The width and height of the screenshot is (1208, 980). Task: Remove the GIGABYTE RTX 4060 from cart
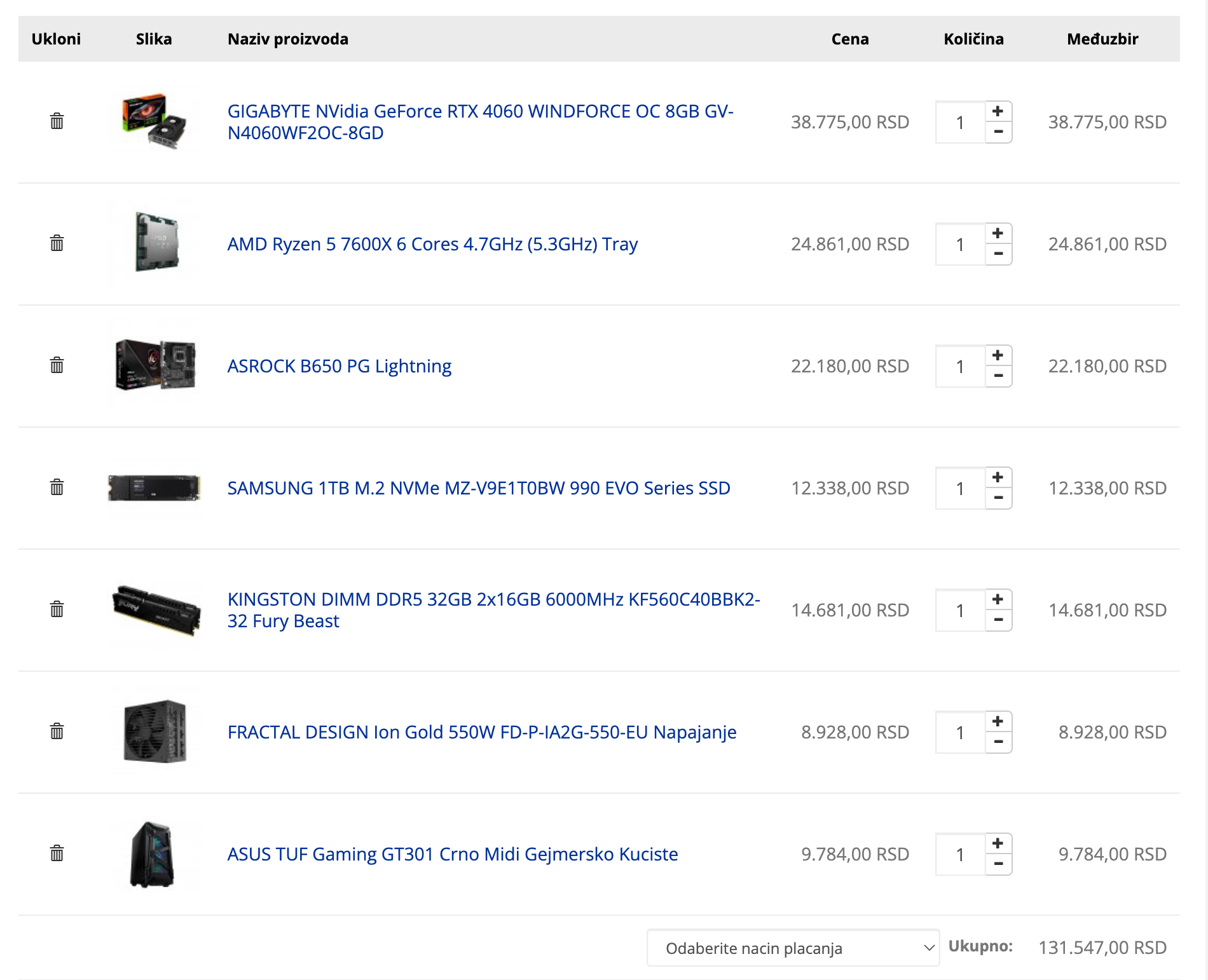[x=57, y=121]
